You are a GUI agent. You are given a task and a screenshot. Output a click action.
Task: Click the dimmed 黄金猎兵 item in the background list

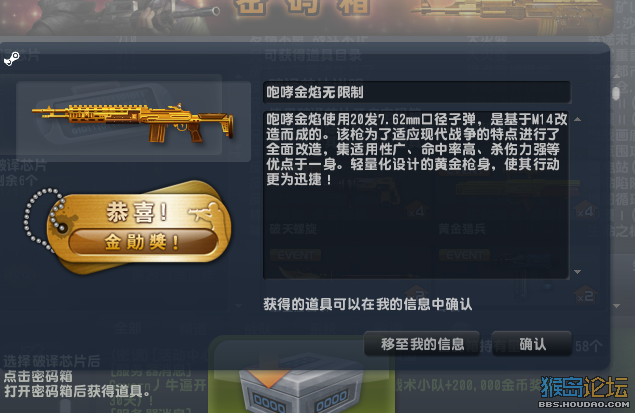click(462, 229)
